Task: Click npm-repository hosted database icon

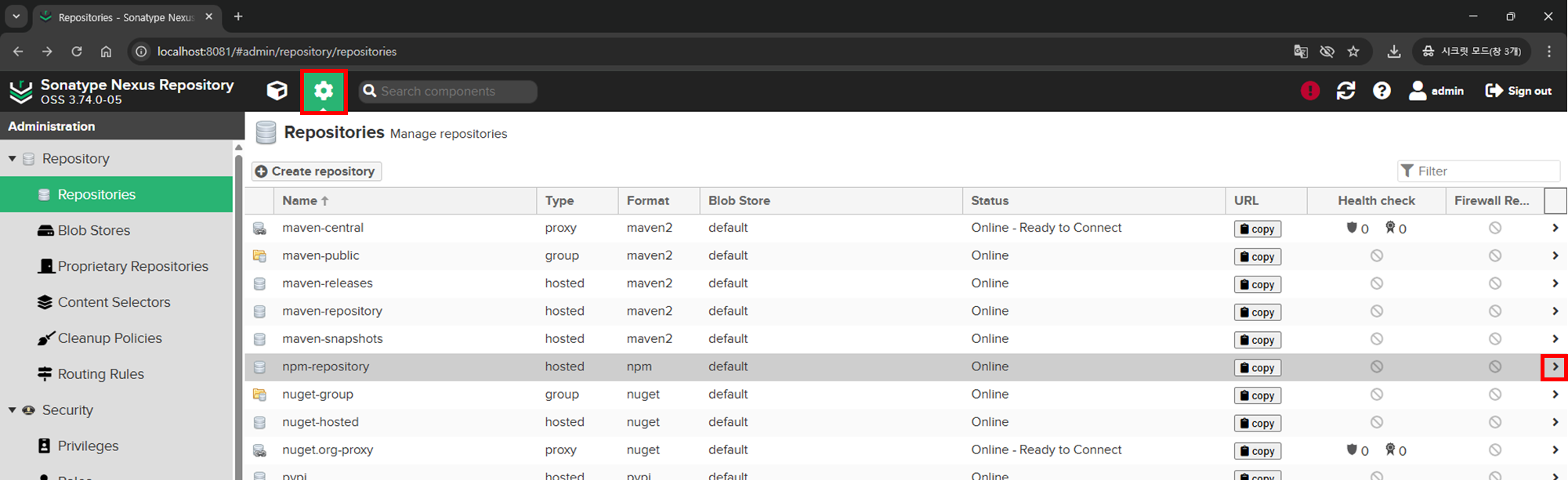Action: pyautogui.click(x=259, y=366)
